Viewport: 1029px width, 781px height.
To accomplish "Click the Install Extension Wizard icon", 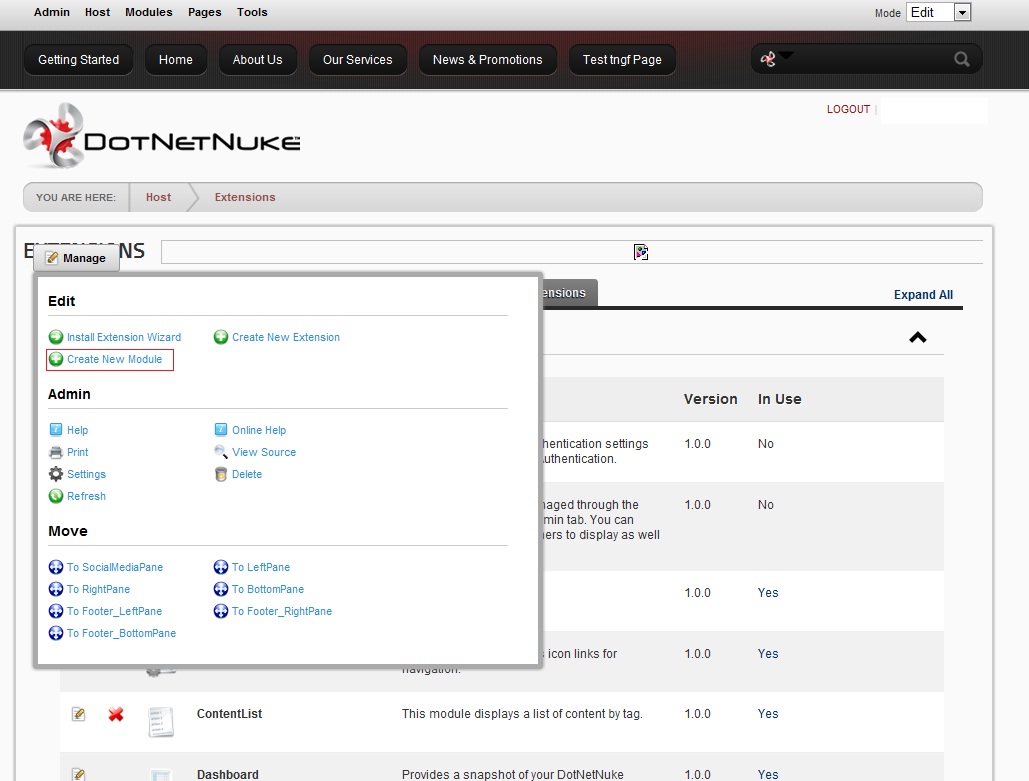I will tap(57, 337).
